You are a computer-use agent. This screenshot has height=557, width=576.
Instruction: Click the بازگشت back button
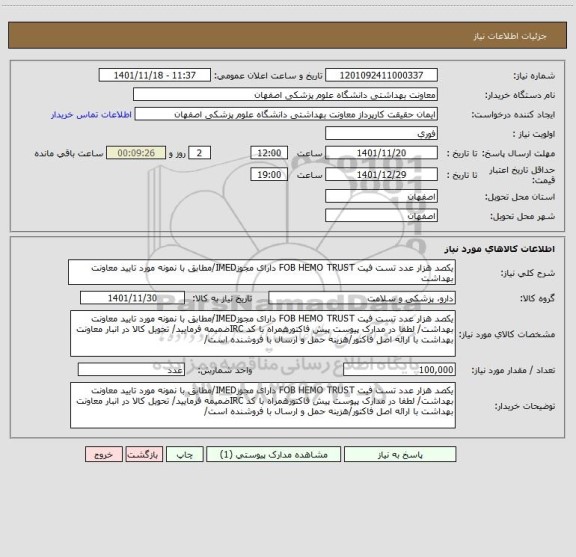coord(144,454)
